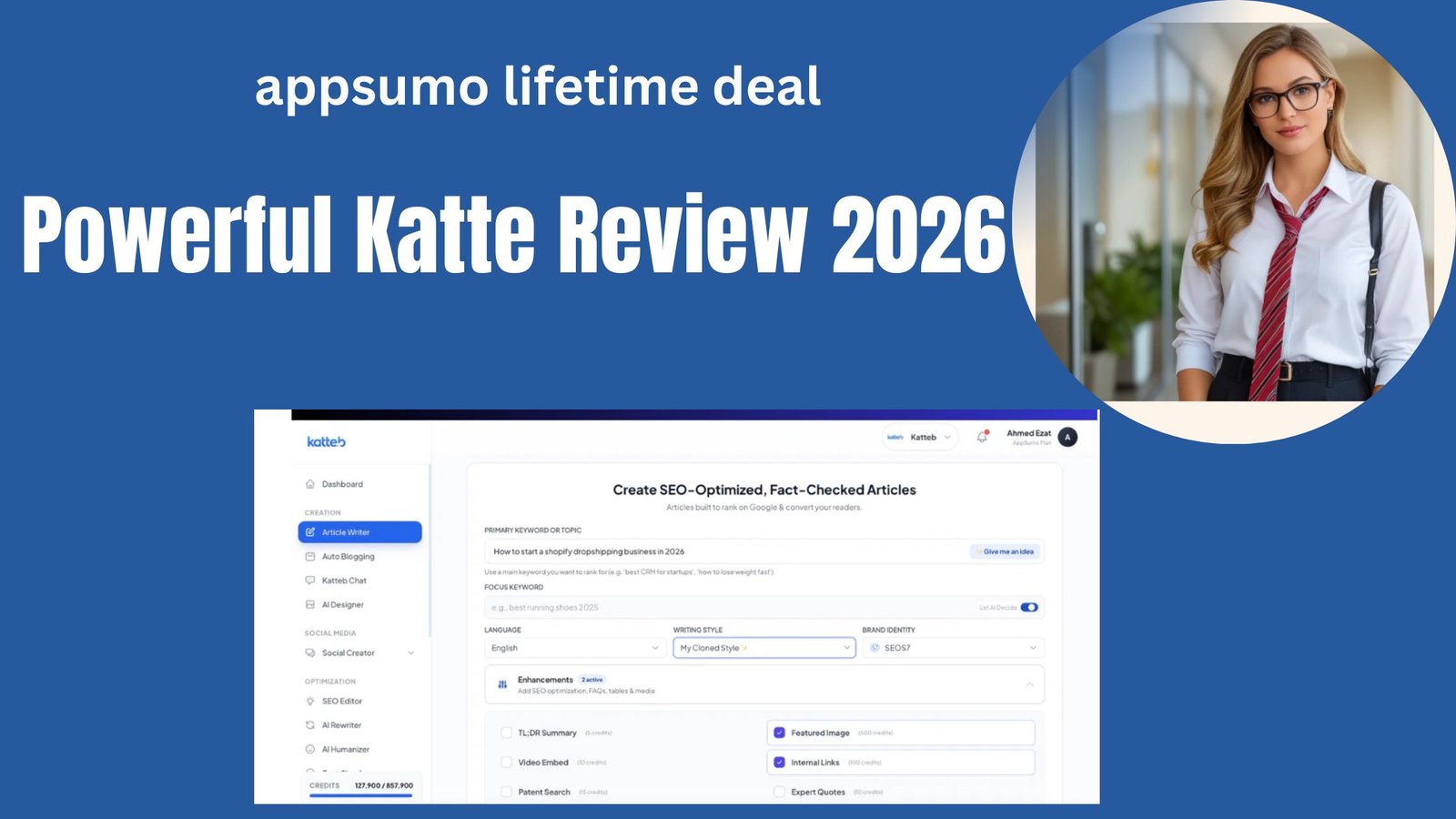Viewport: 1456px width, 819px height.
Task: Click the appsumo lifetime deal text
Action: pos(538,87)
